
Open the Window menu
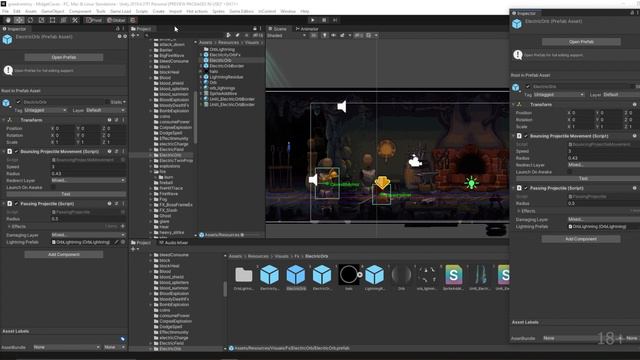(x=288, y=11)
